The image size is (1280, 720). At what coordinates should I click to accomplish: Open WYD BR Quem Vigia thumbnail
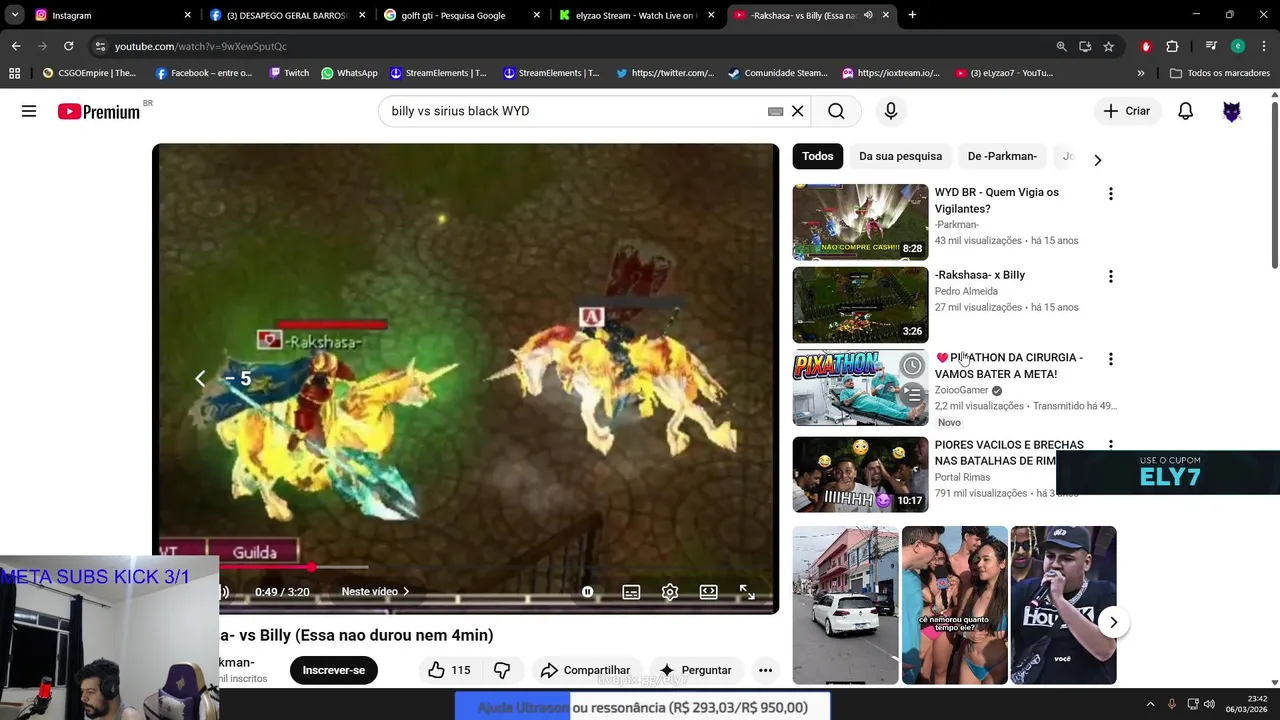[860, 221]
